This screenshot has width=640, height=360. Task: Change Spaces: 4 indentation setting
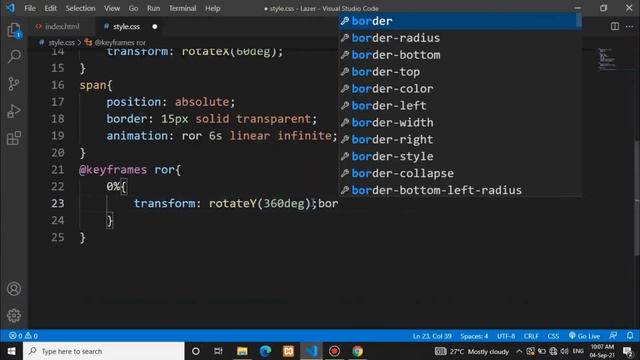point(474,336)
